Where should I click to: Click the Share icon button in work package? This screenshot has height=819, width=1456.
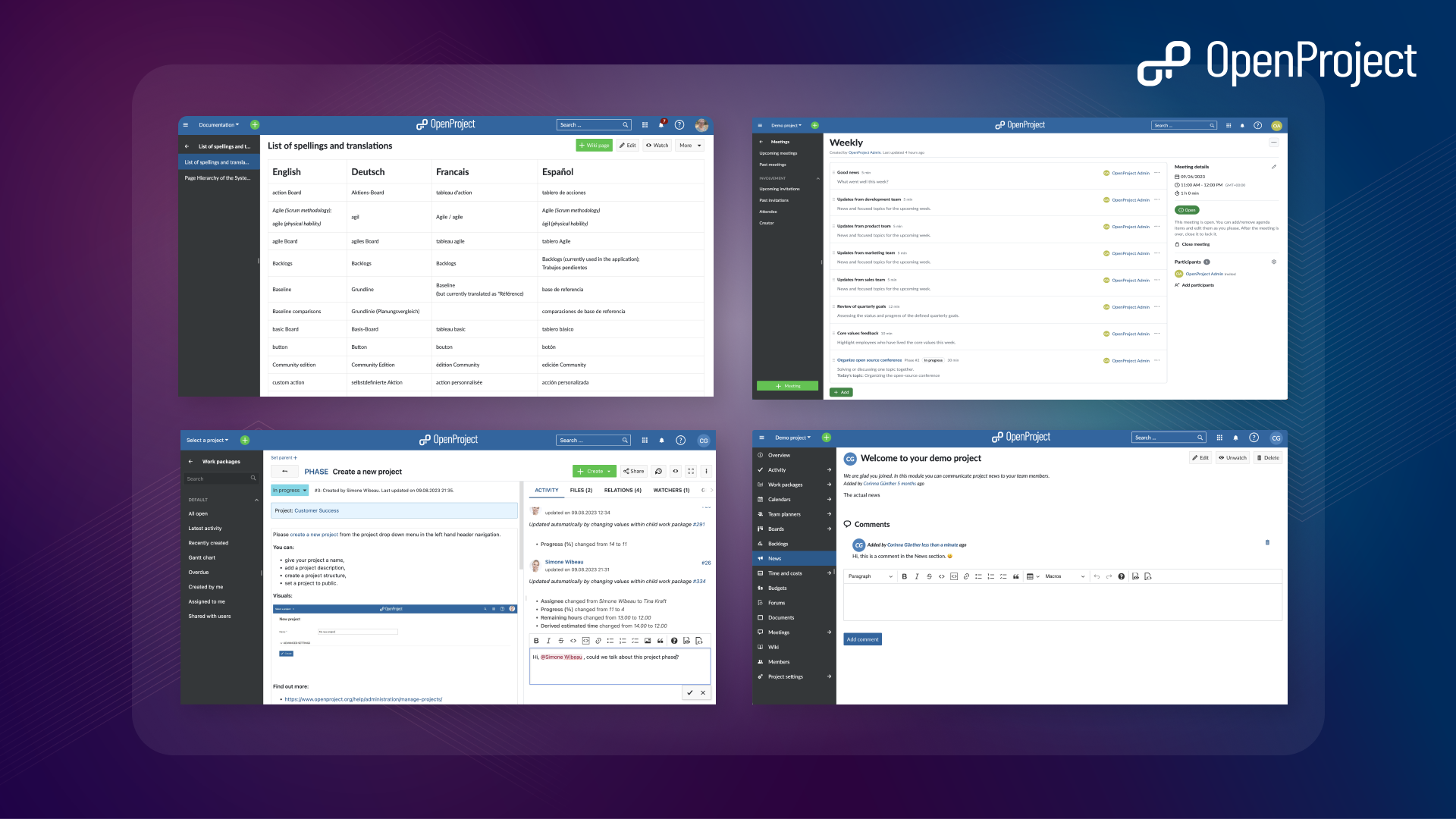pos(633,471)
